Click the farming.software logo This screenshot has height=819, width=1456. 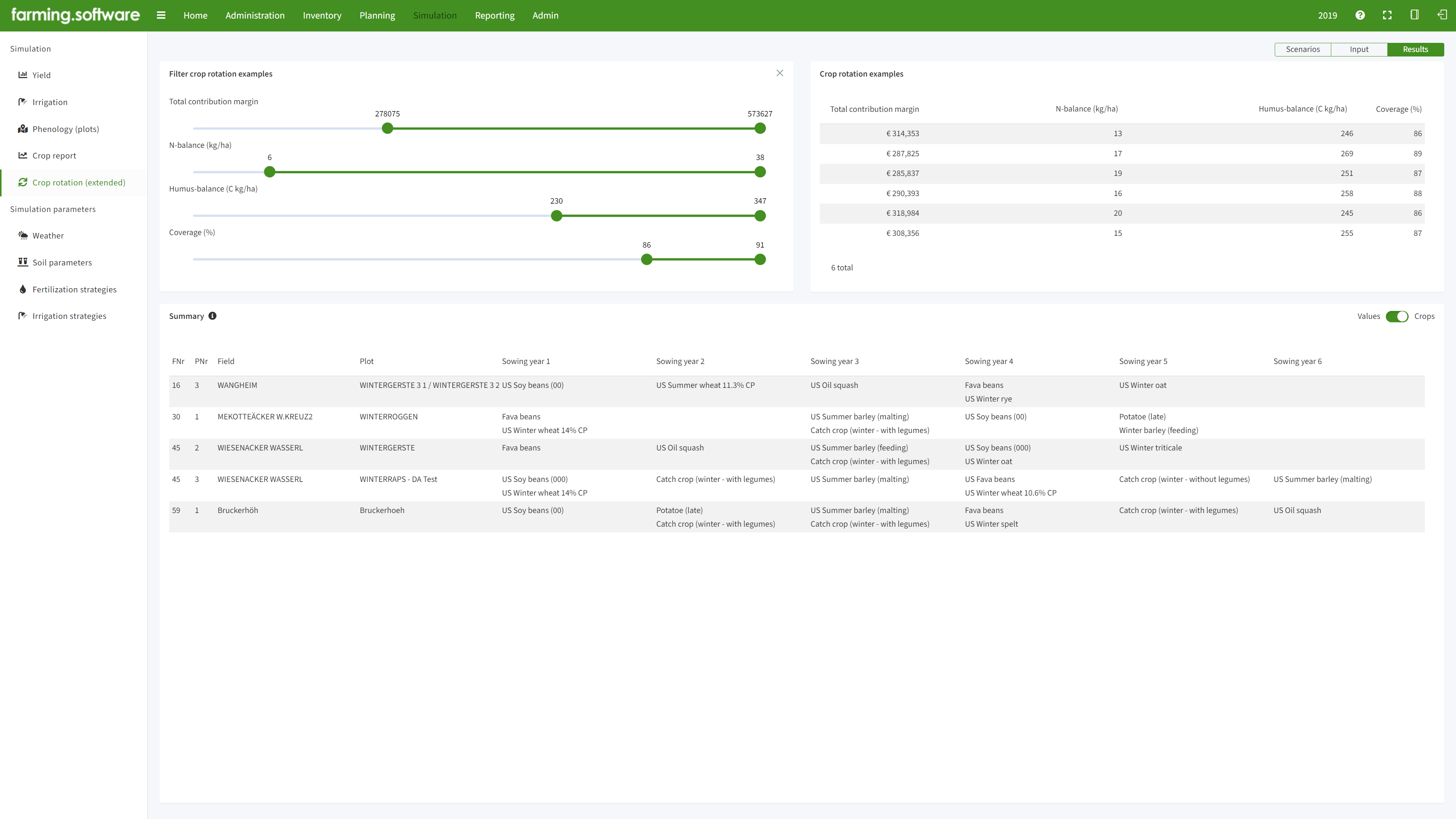click(75, 15)
